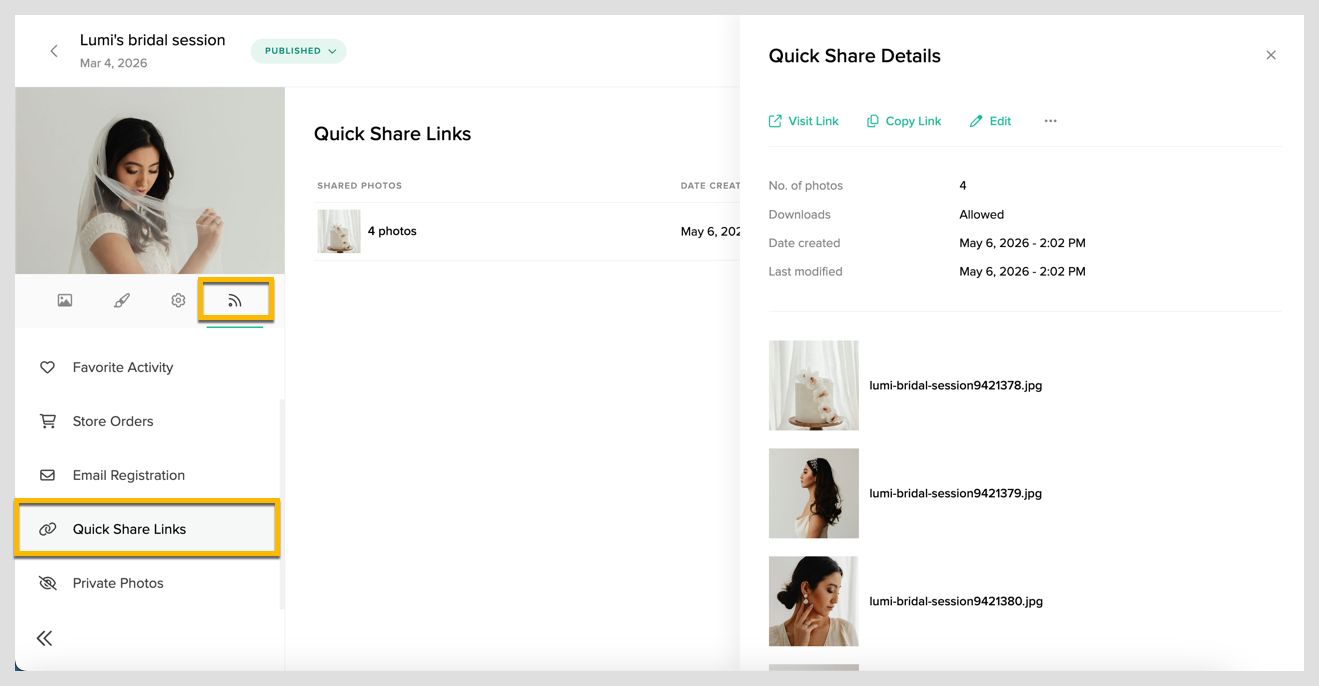Click the envelope icon beside Email Registration
1319x686 pixels.
(47, 475)
